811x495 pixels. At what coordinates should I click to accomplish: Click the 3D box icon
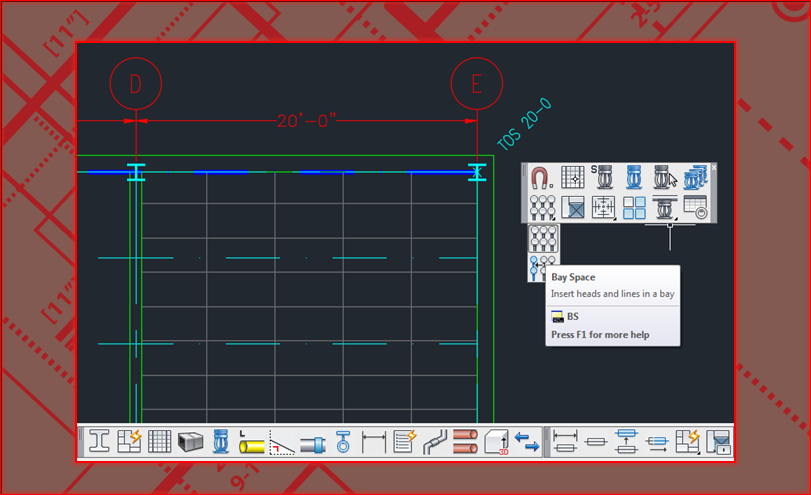click(x=497, y=442)
